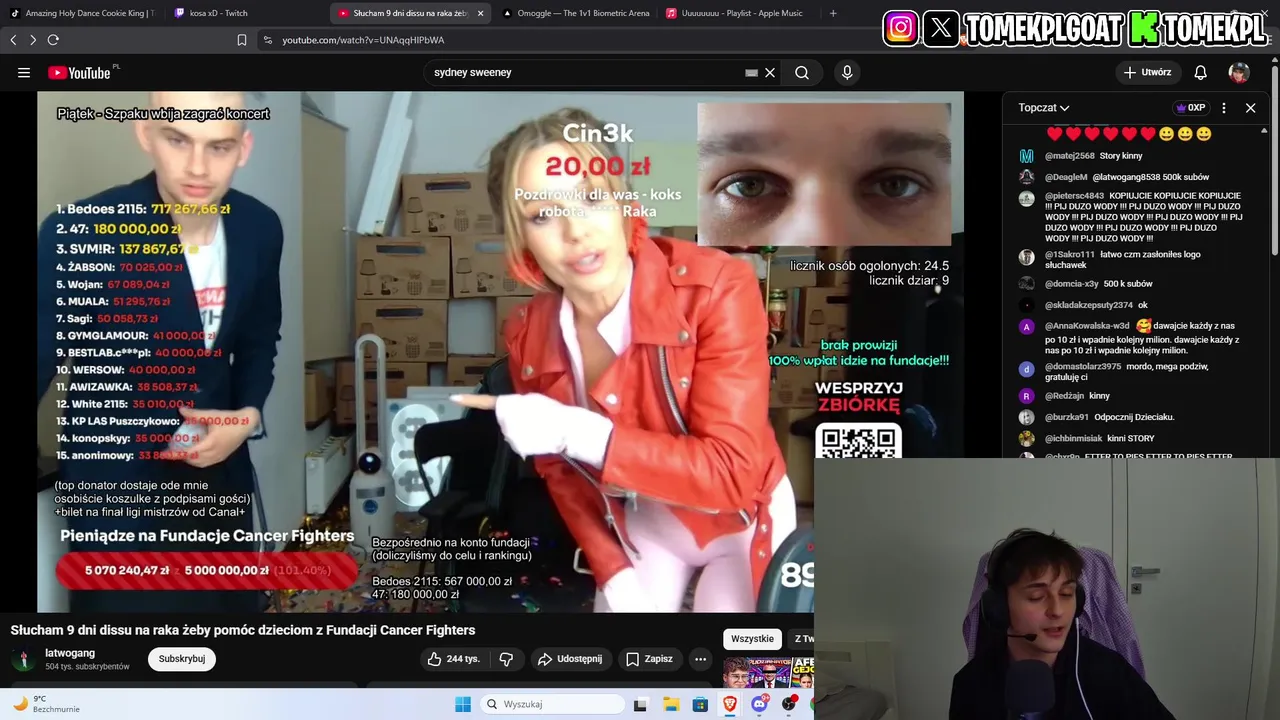Like the video with 244 tys.

pyautogui.click(x=453, y=659)
